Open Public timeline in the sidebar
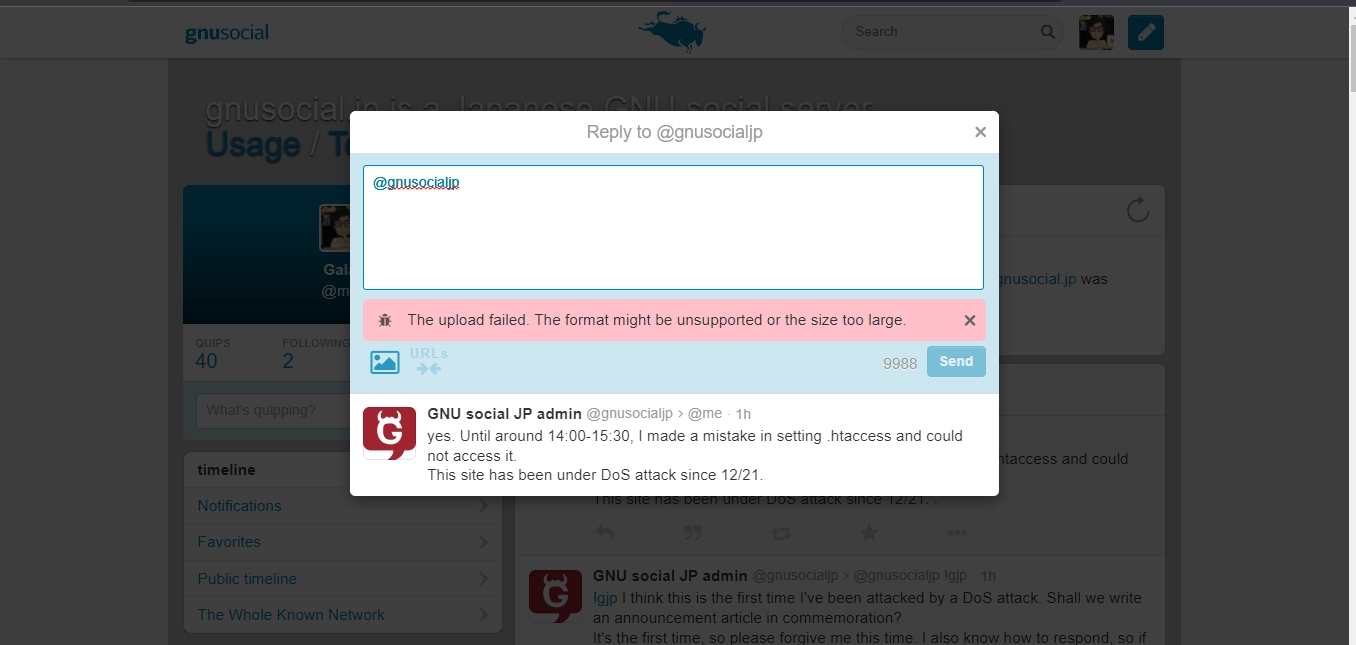 pos(343,579)
